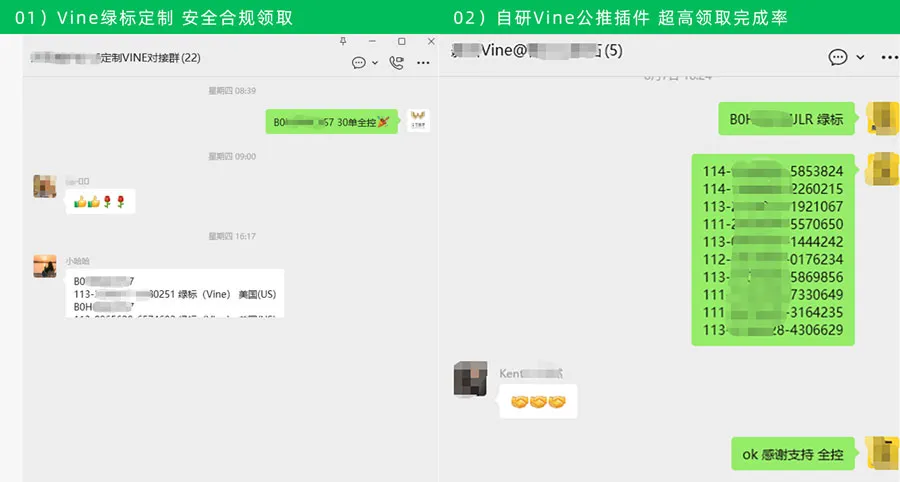Select order number ending 5570650

tap(773, 224)
